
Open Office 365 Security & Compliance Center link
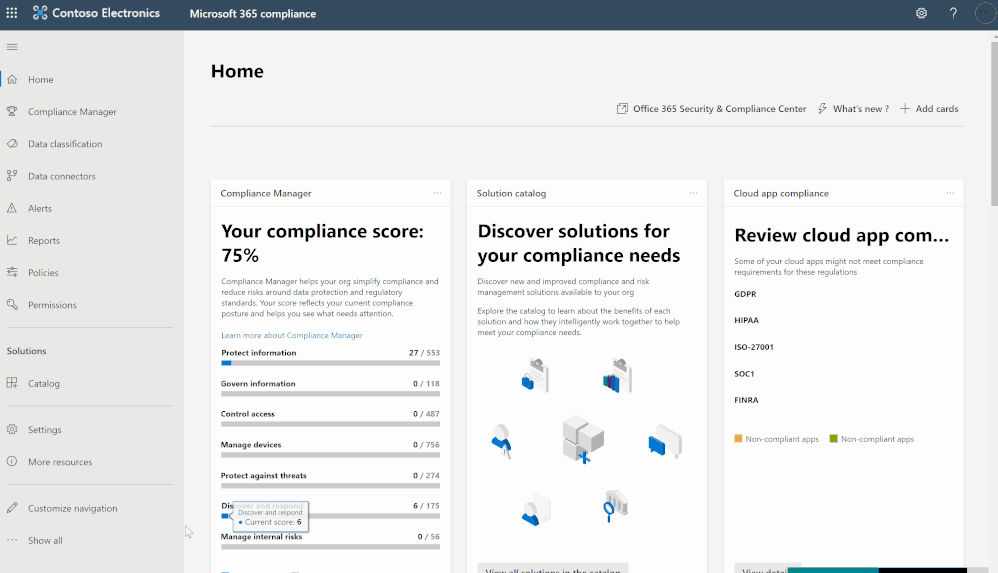point(719,109)
